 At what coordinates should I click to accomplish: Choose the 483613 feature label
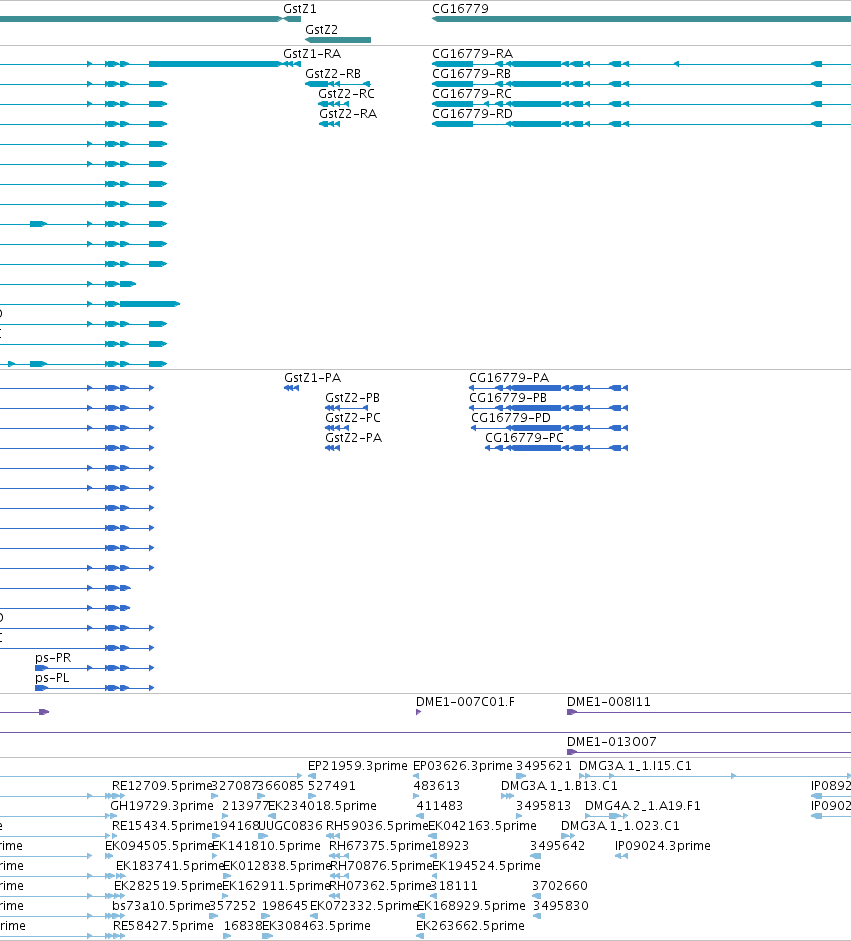(437, 786)
